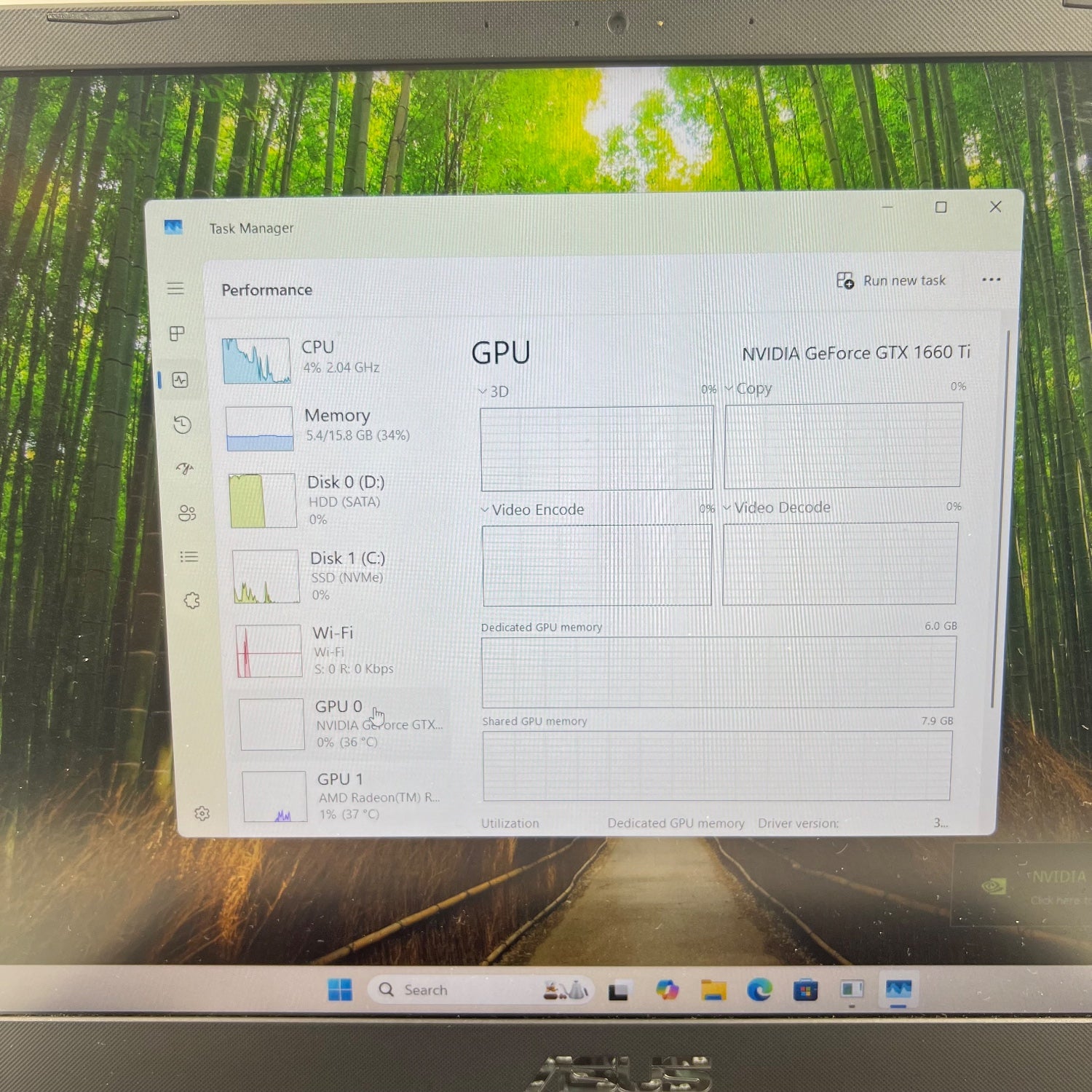Expand the Video Encode engine dropdown
This screenshot has height=1092, width=1092.
(533, 510)
